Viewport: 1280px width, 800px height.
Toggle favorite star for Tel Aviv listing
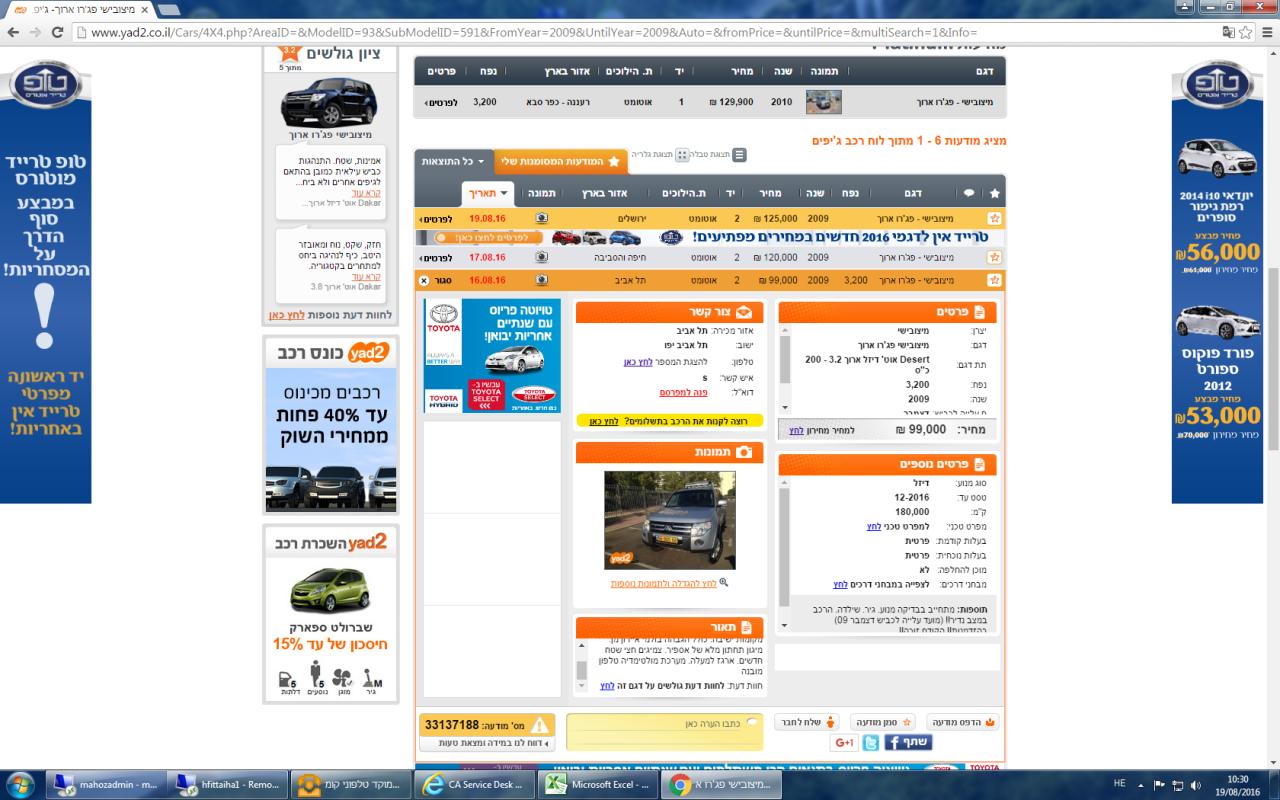994,281
